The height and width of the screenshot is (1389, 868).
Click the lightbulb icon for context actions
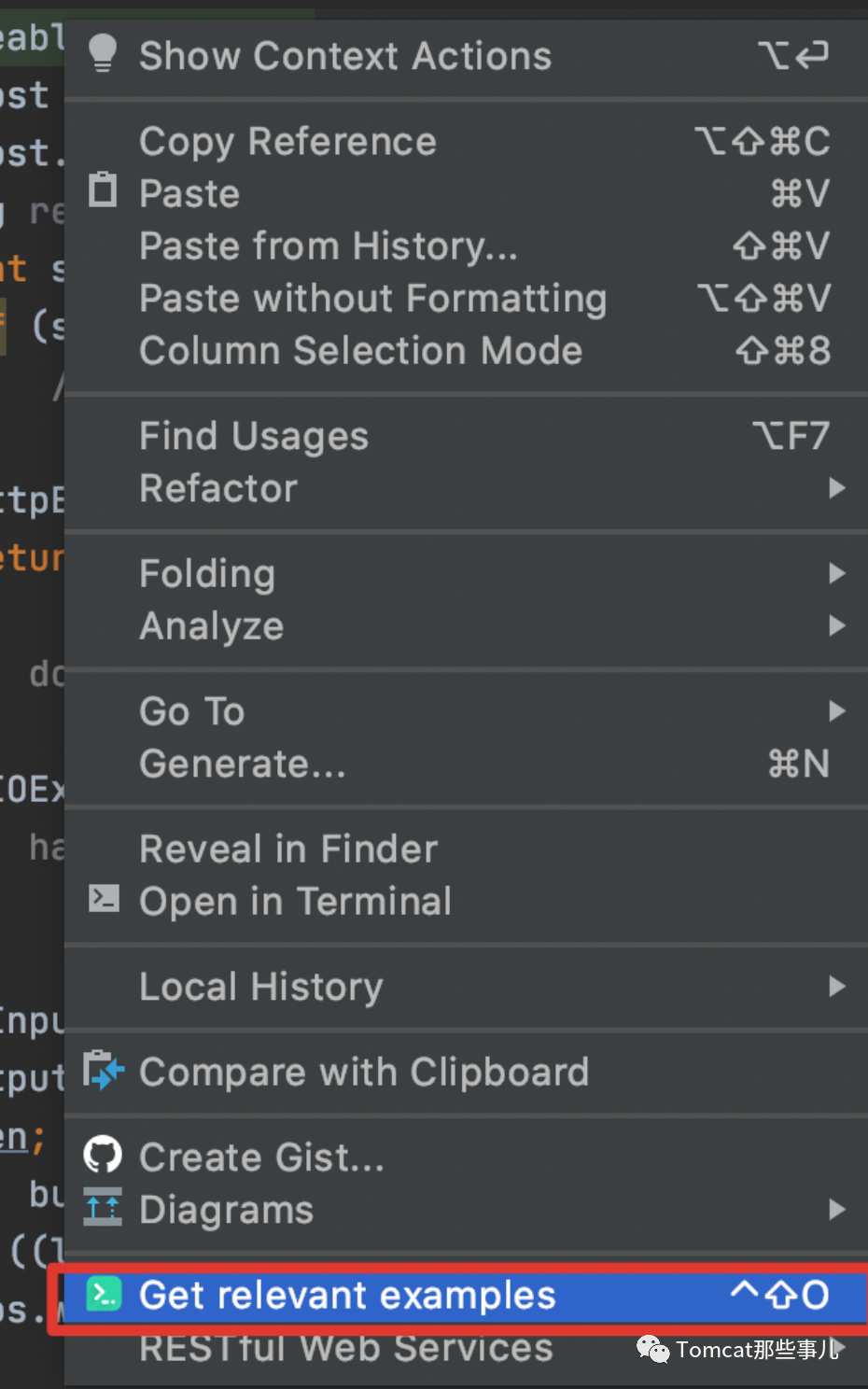(103, 53)
